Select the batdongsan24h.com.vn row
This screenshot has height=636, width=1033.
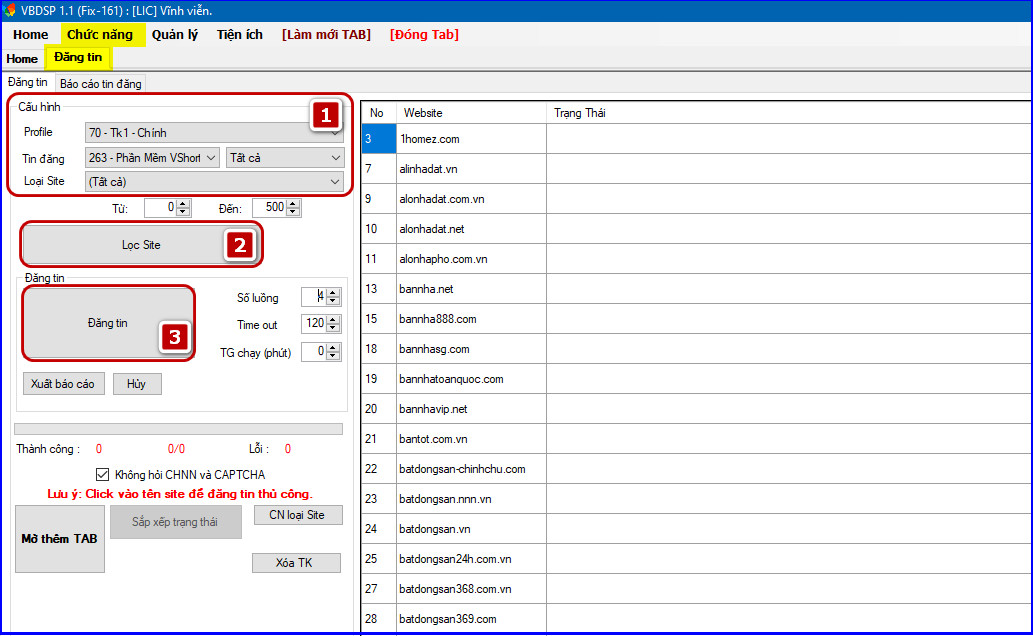click(x=696, y=559)
